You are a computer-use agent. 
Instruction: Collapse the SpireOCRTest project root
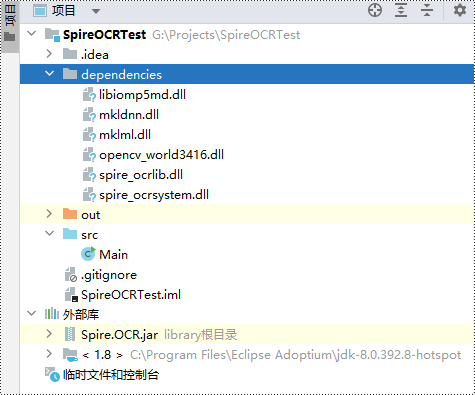32,33
